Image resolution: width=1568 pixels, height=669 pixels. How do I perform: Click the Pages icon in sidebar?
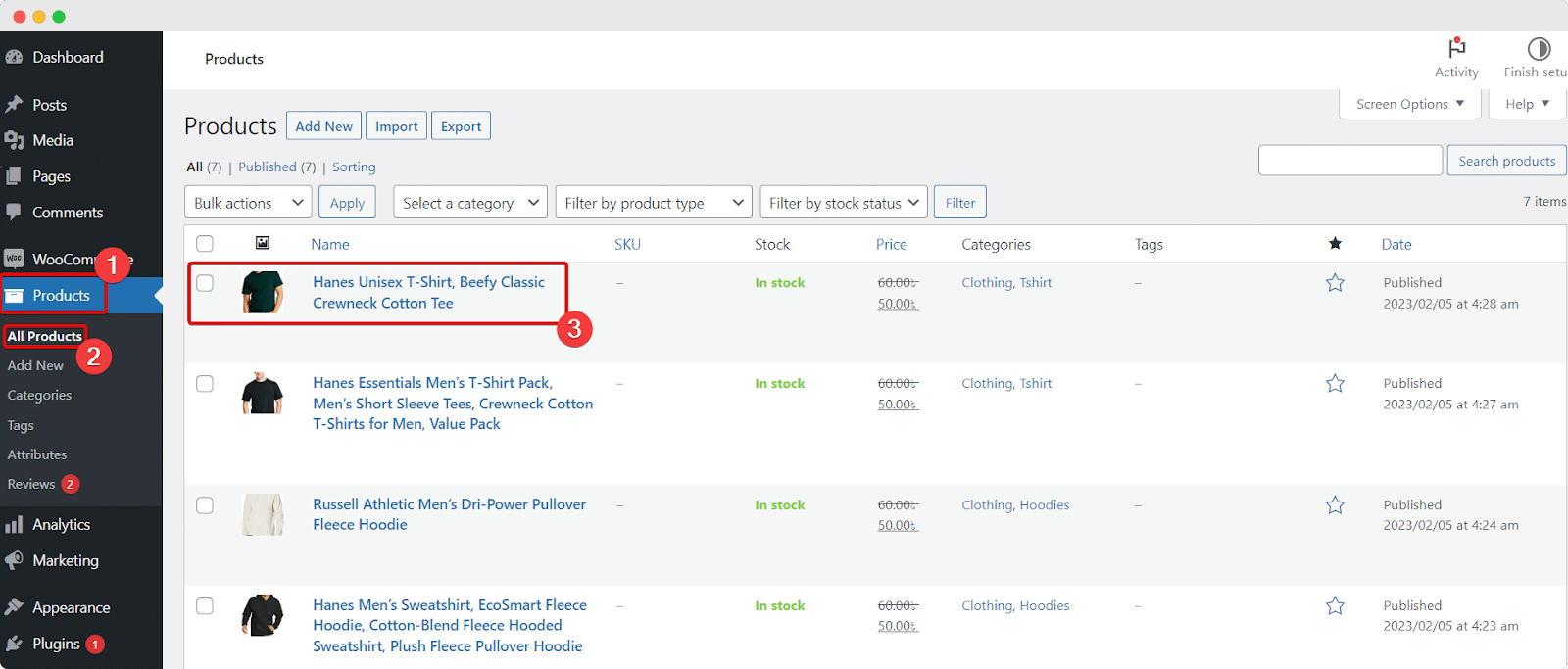(x=14, y=176)
